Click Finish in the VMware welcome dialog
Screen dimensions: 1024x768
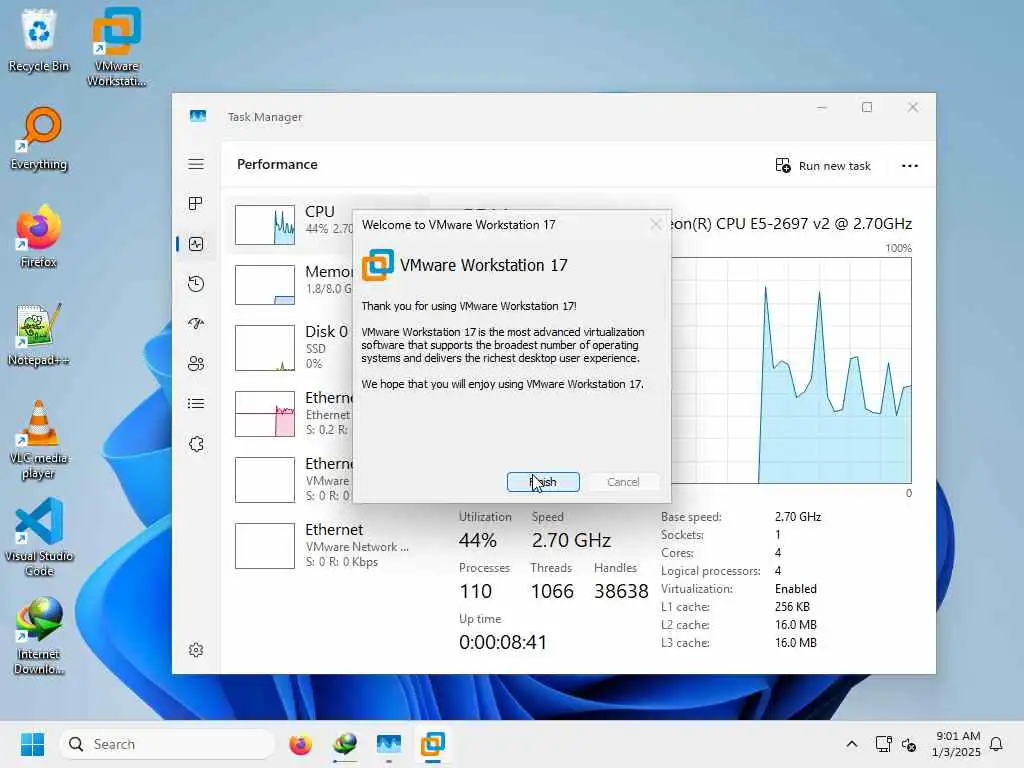[543, 482]
